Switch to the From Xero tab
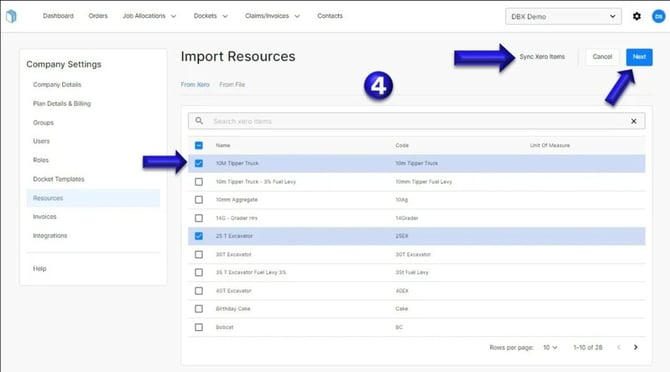Viewport: 670px width, 372px height. tap(195, 85)
